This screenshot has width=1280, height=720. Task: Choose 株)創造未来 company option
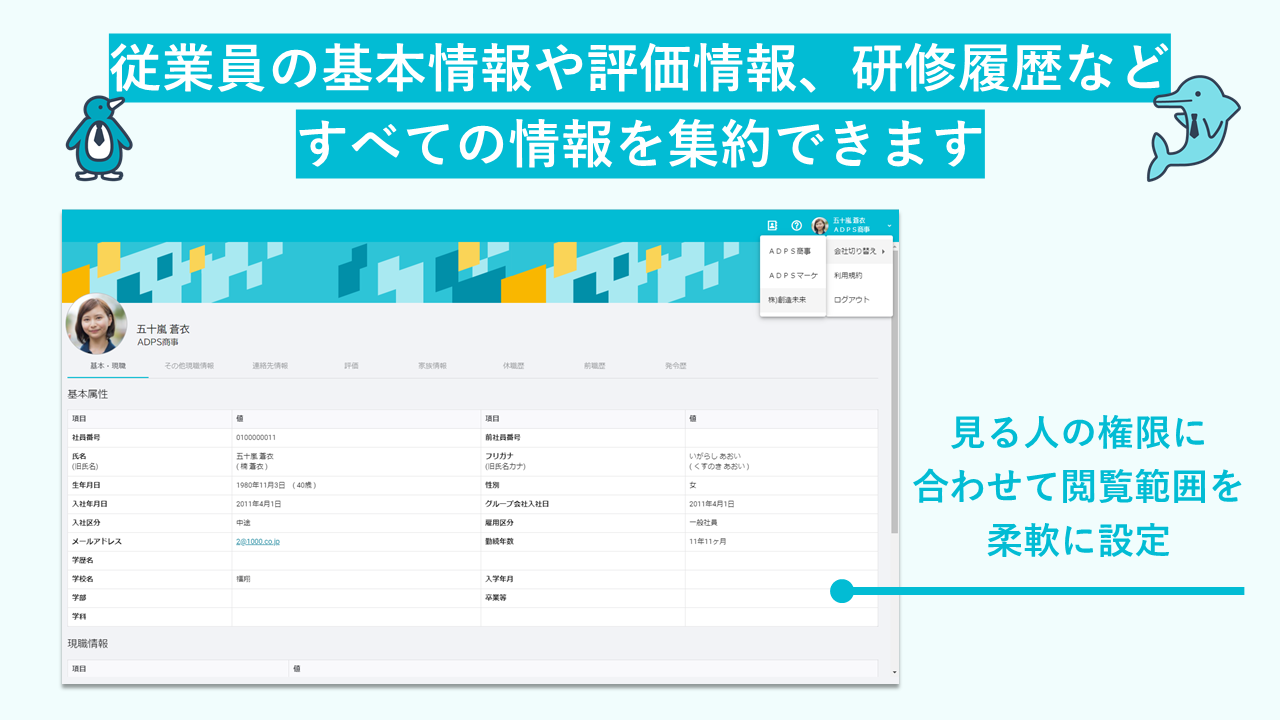[789, 300]
